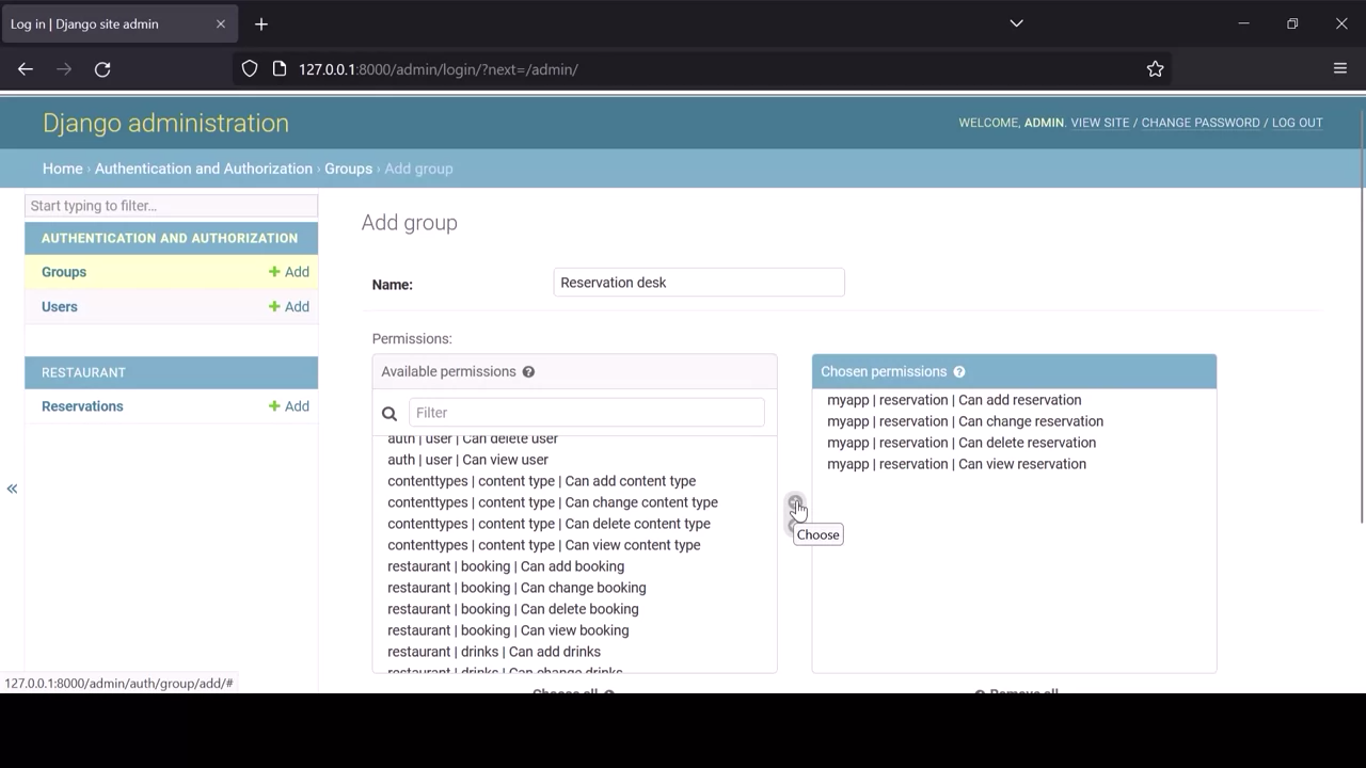
Task: Select the Django site admin browser tab
Action: [x=110, y=24]
